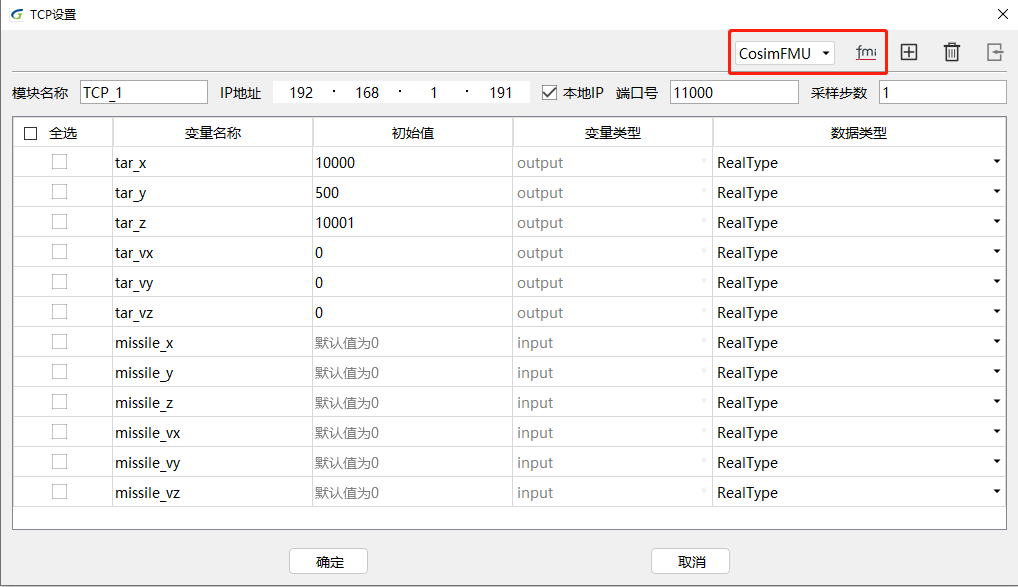1018x587 pixels.
Task: Click the 取消 cancel button
Action: (690, 561)
